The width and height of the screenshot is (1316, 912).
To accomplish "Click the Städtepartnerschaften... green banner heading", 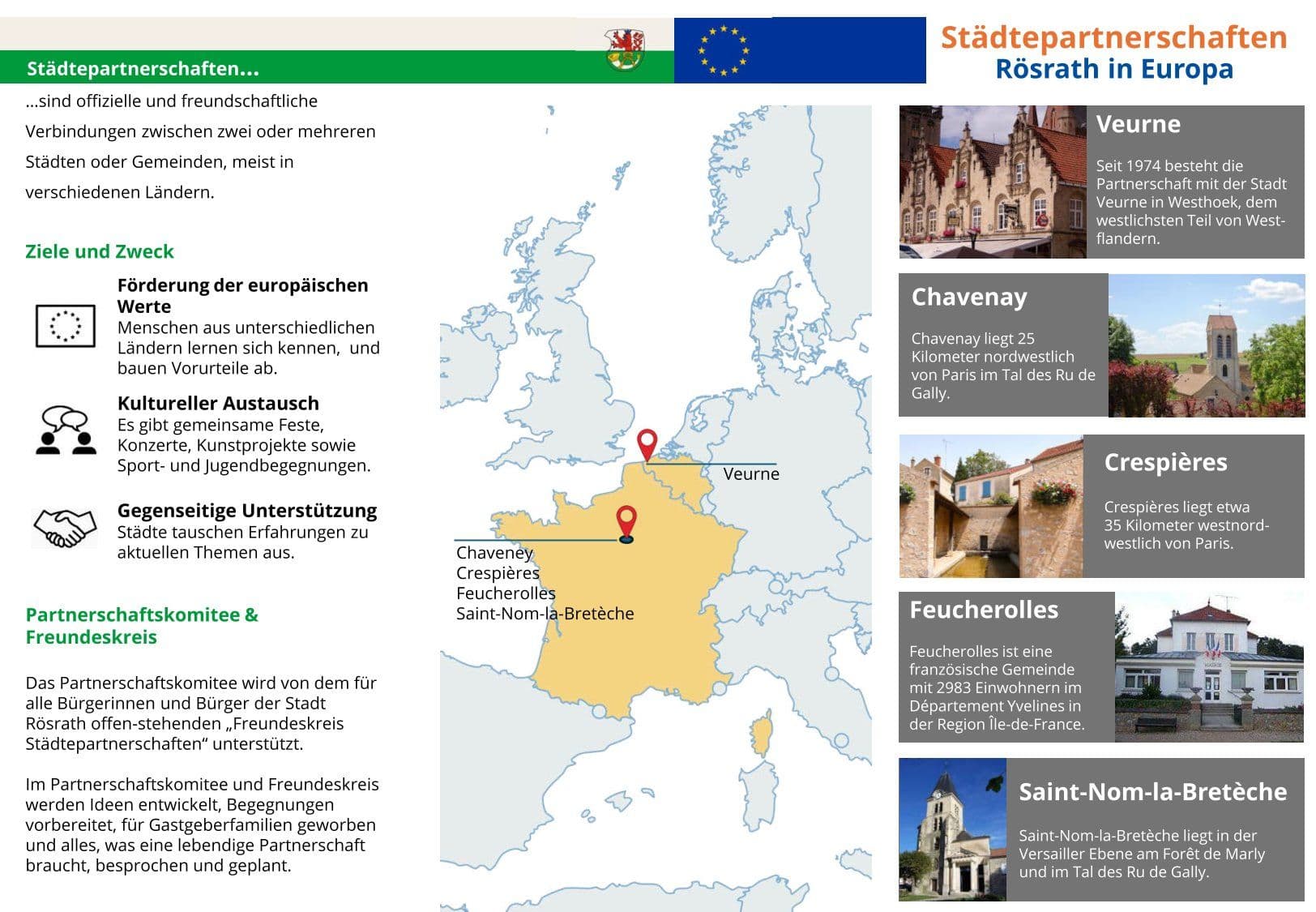I will 143,69.
